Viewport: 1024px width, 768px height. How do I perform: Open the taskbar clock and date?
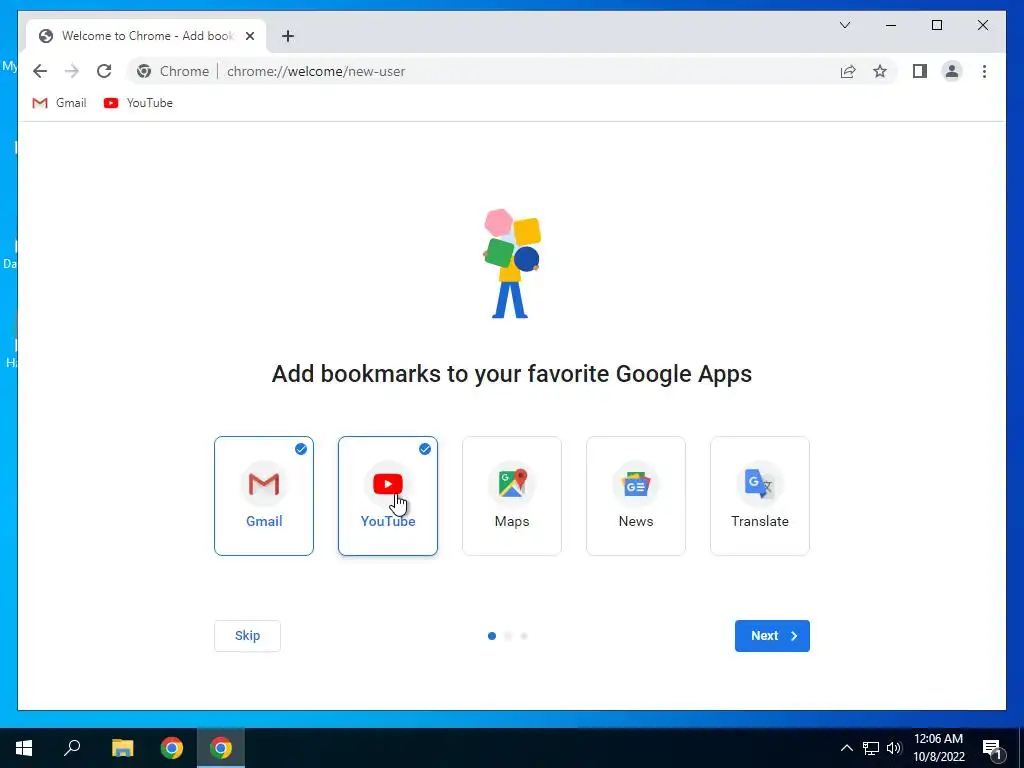point(938,748)
